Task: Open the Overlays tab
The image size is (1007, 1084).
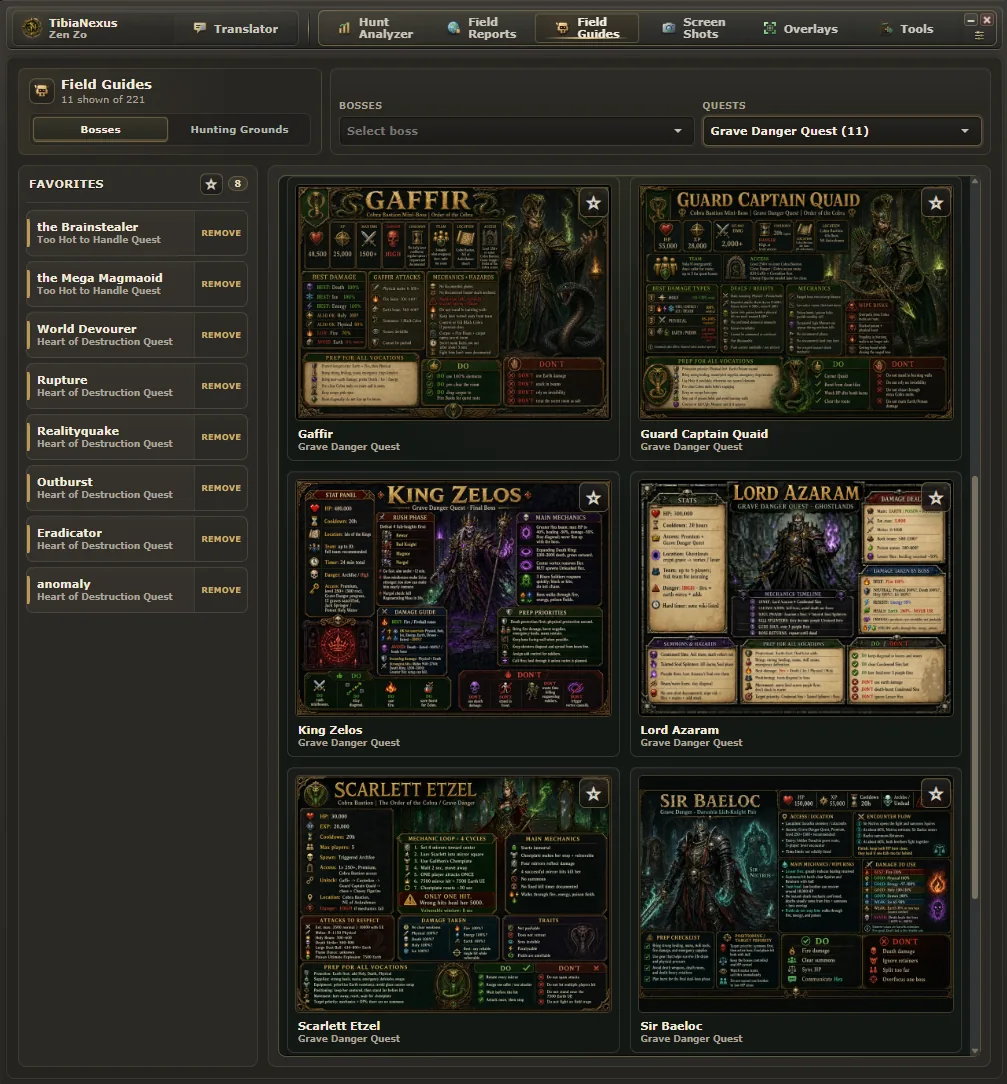Action: pyautogui.click(x=800, y=28)
